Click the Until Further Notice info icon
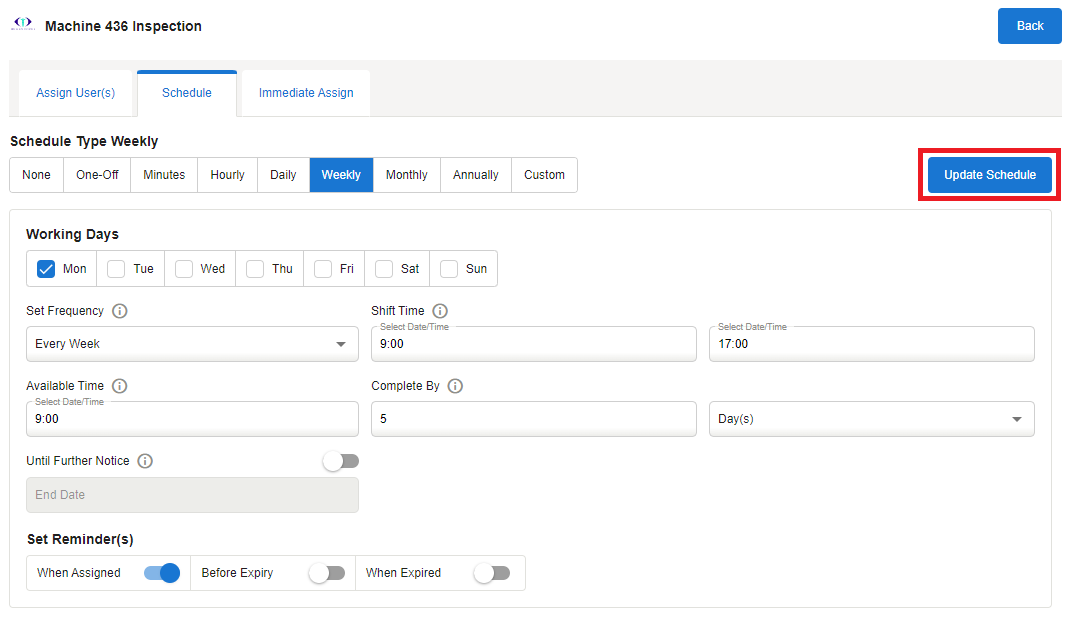Image resolution: width=1067 pixels, height=621 pixels. (x=145, y=461)
